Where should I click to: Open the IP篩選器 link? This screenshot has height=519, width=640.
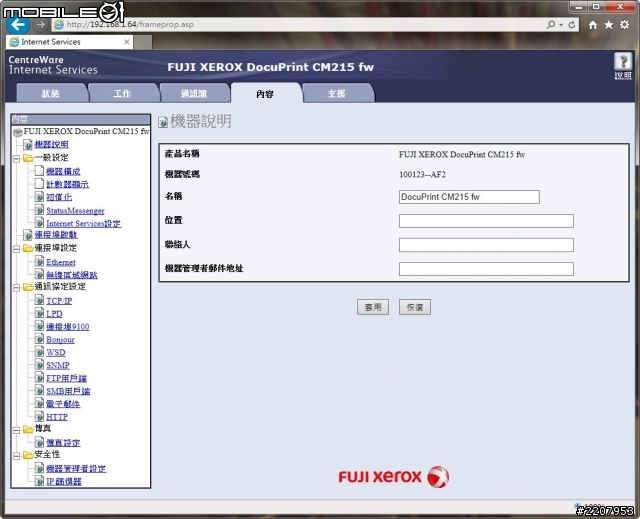pyautogui.click(x=64, y=481)
